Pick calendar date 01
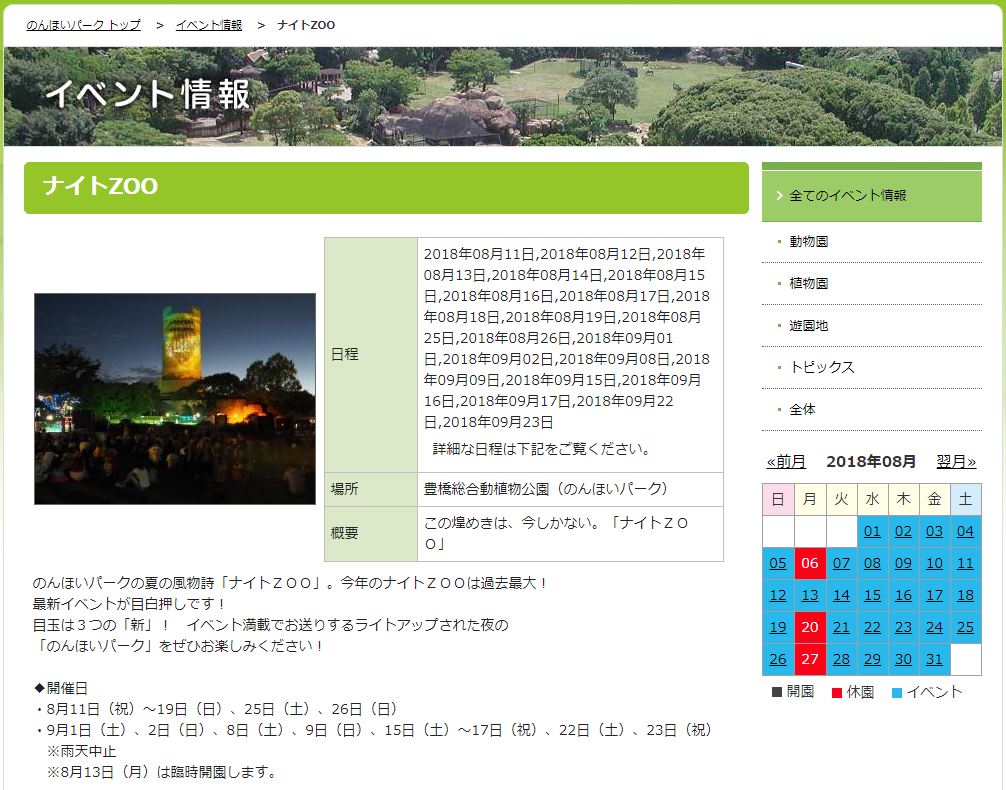This screenshot has width=1006, height=790. 872,531
